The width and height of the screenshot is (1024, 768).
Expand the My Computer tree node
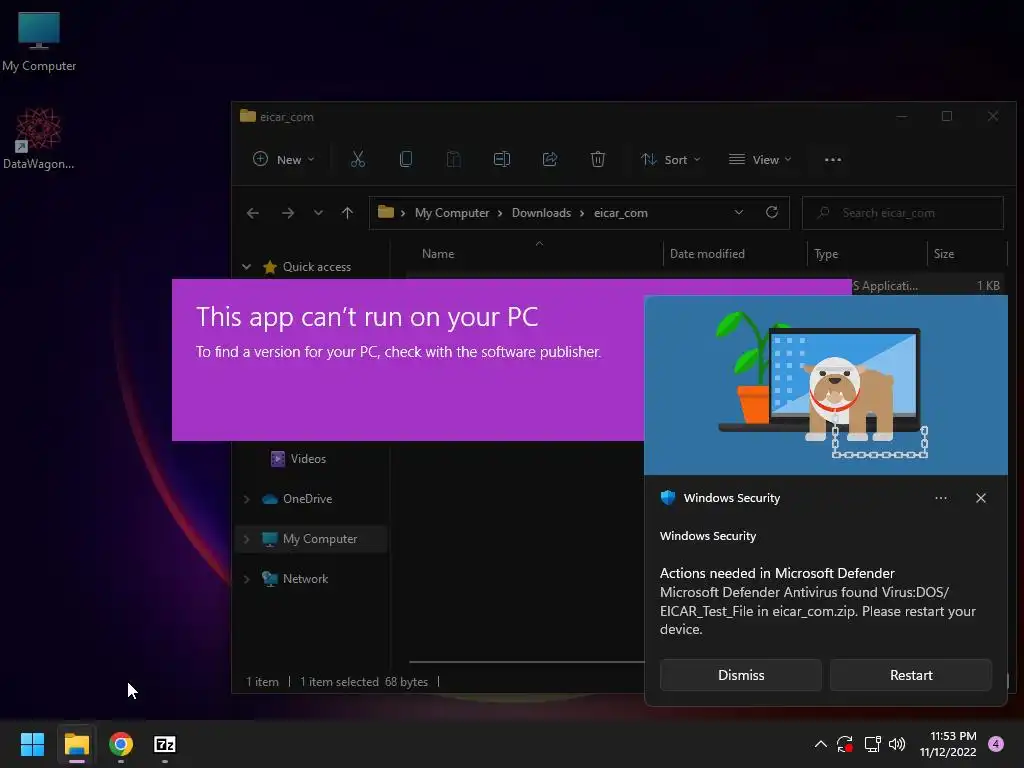click(246, 539)
